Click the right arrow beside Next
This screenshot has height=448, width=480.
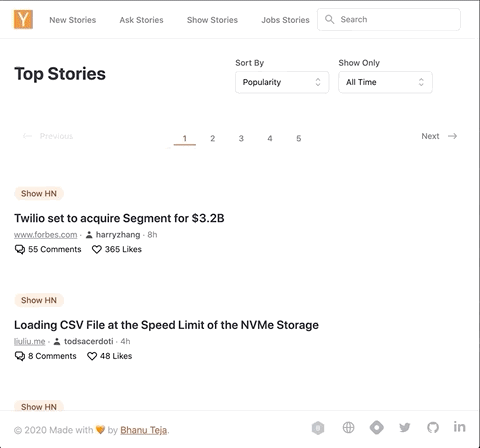point(452,136)
